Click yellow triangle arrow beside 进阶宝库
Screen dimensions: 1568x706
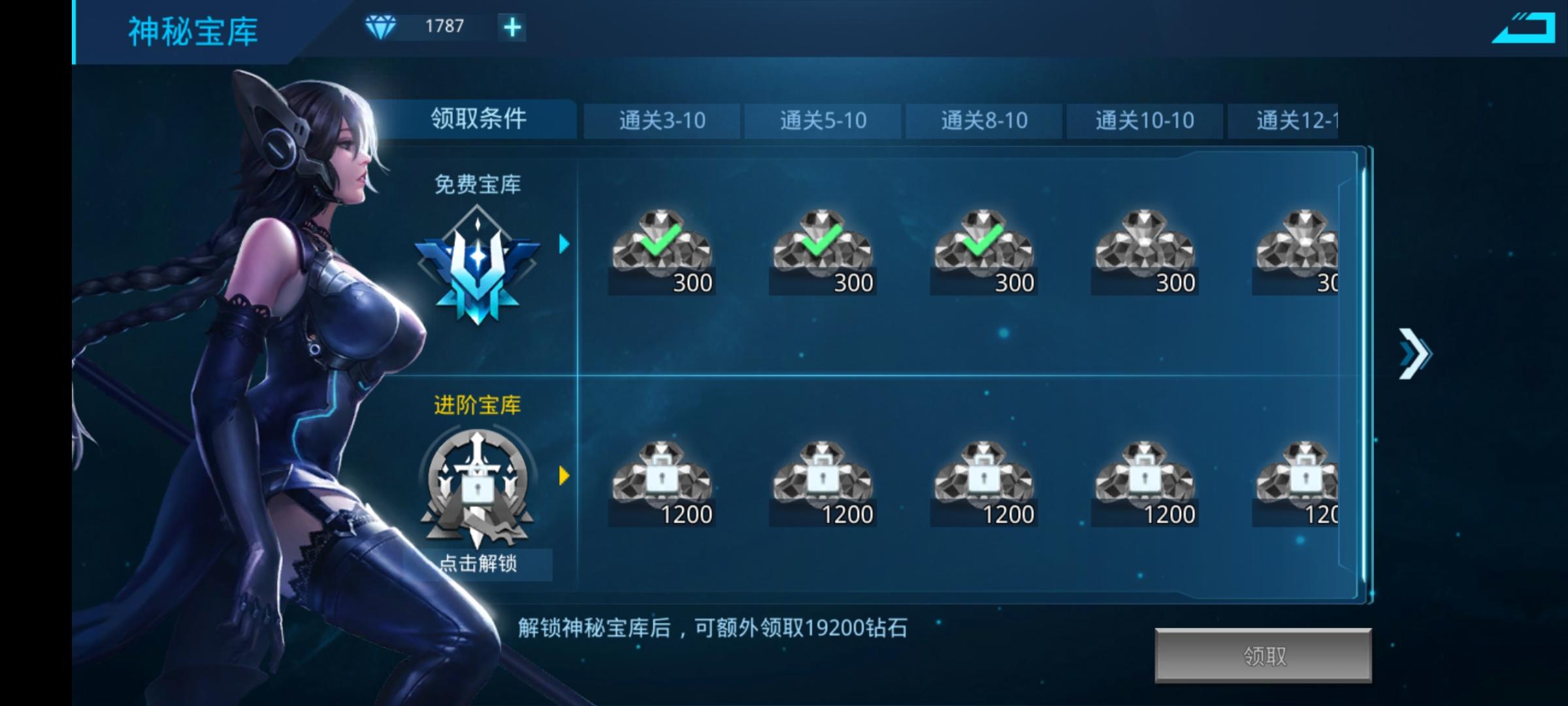(x=564, y=476)
